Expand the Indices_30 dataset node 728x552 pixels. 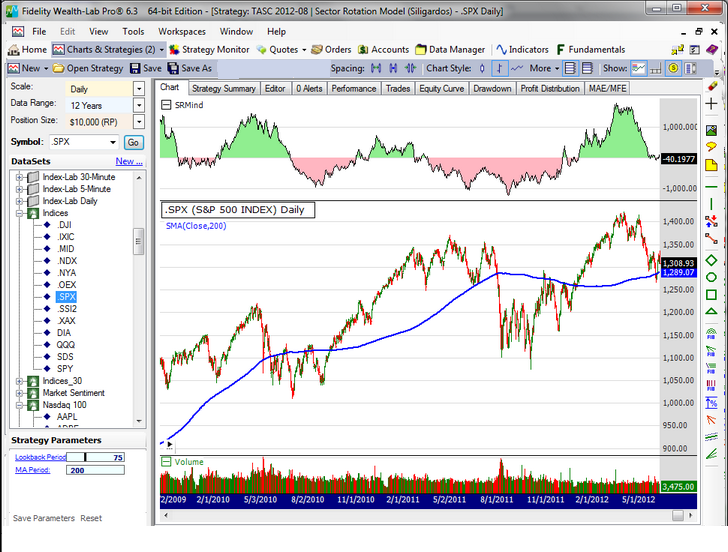[x=19, y=381]
